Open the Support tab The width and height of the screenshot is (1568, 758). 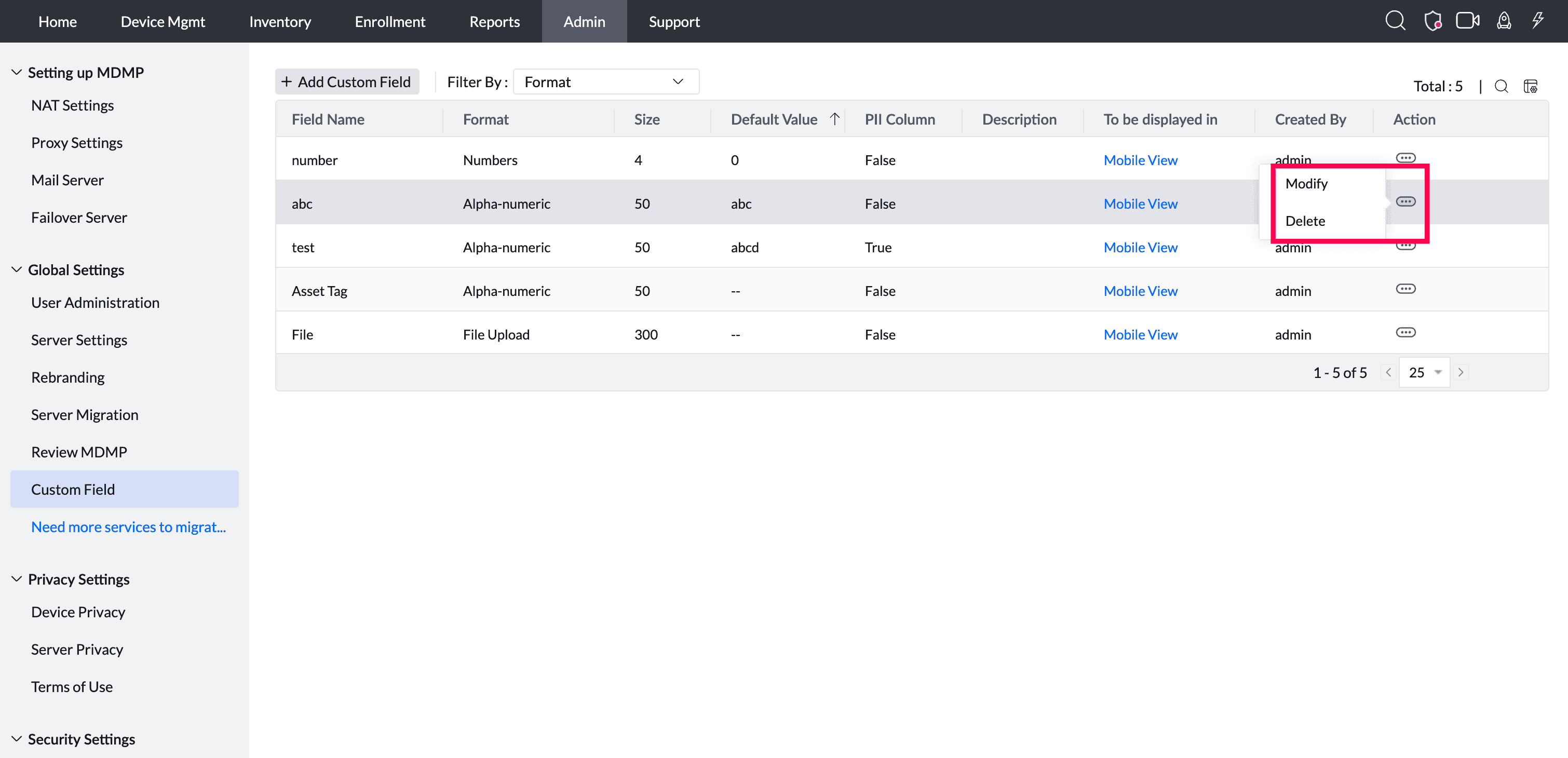674,21
